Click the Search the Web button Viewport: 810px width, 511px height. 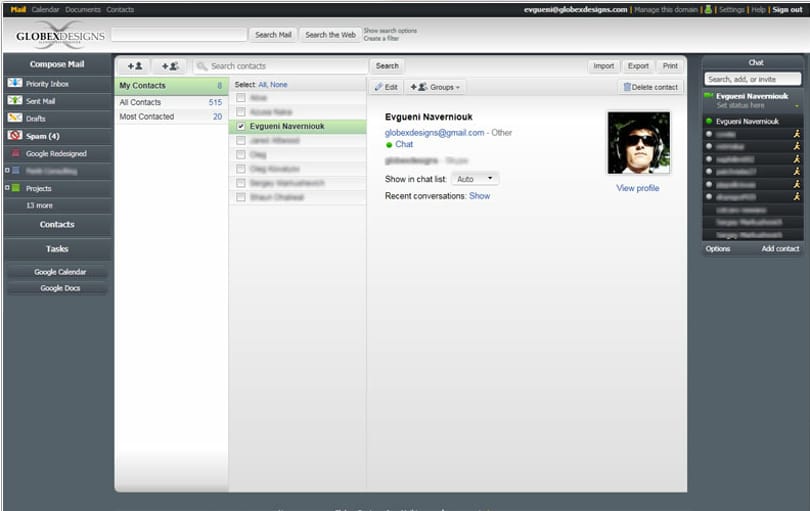click(x=330, y=35)
